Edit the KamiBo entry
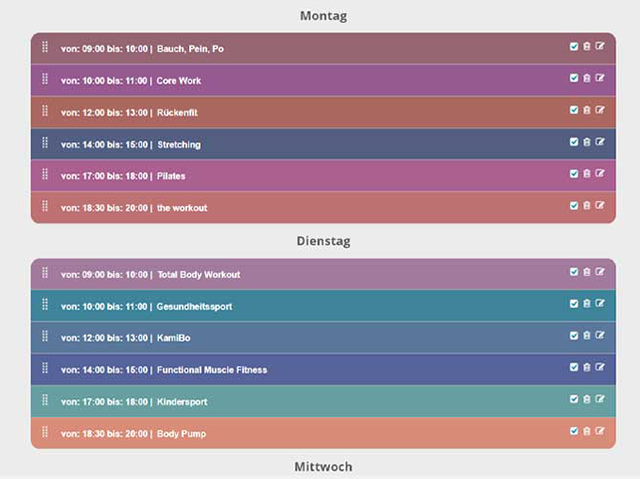640x479 pixels. [x=600, y=335]
